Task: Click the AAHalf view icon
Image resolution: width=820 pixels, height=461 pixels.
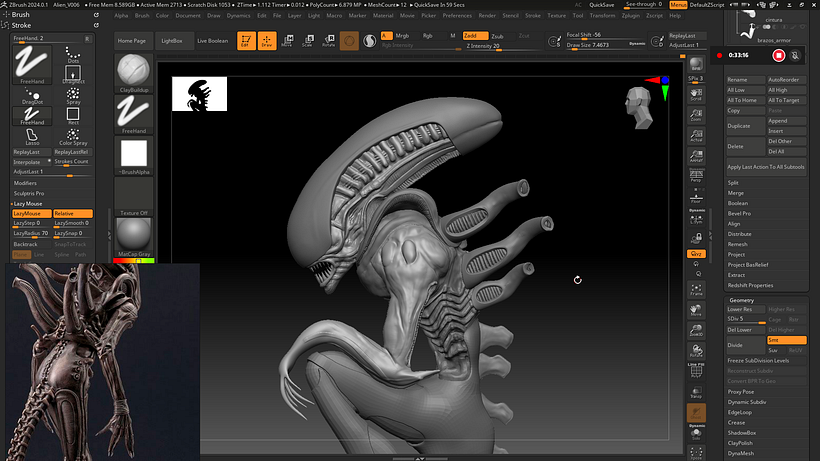Action: pyautogui.click(x=696, y=155)
